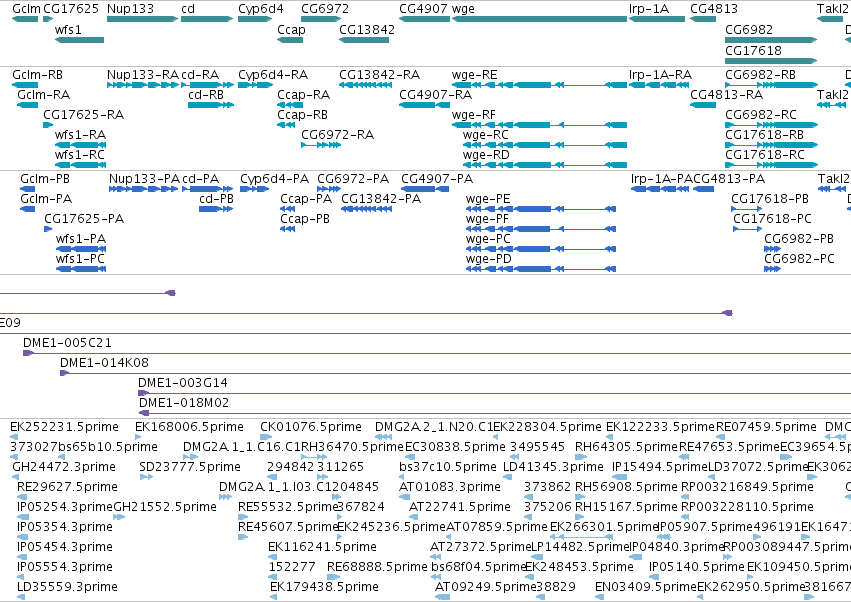Image resolution: width=851 pixels, height=602 pixels.
Task: Select the GH24472.3prime EST
Action: [17, 477]
